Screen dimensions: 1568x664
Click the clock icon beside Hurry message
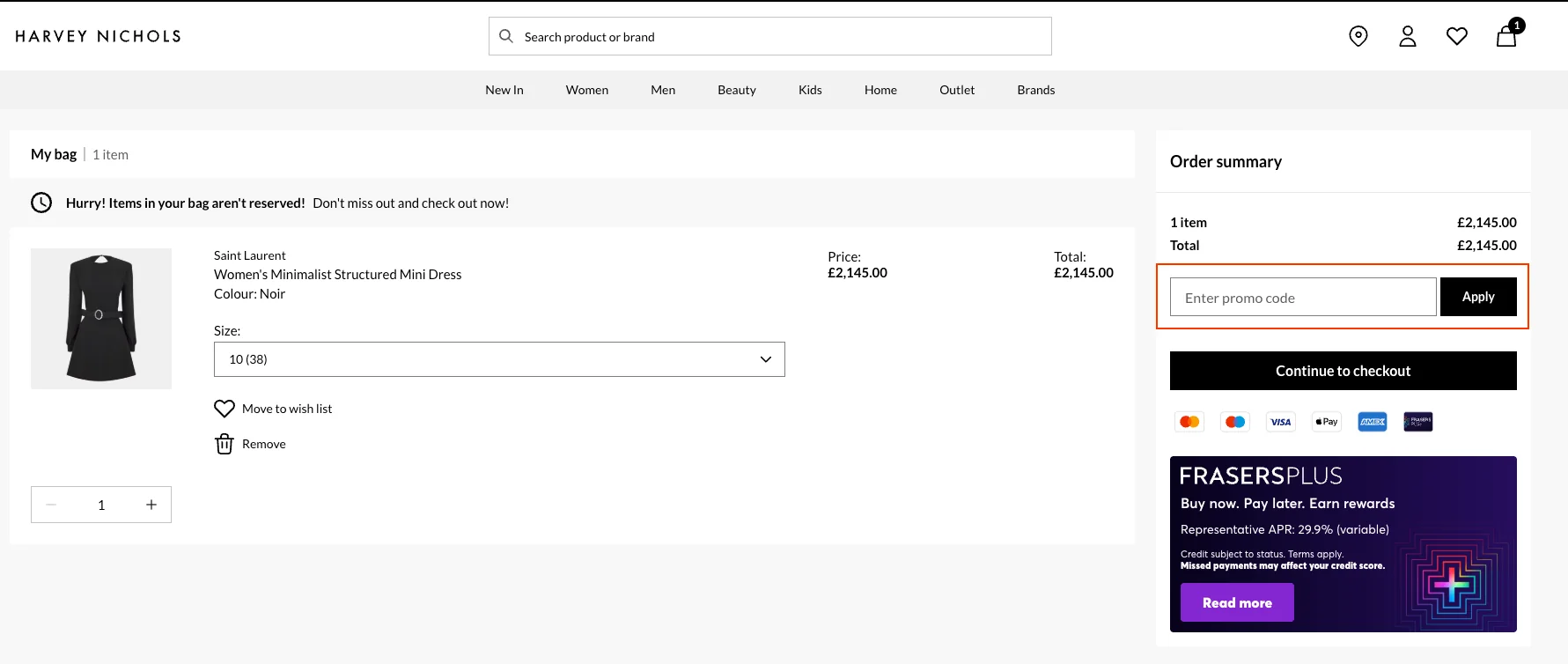[41, 203]
